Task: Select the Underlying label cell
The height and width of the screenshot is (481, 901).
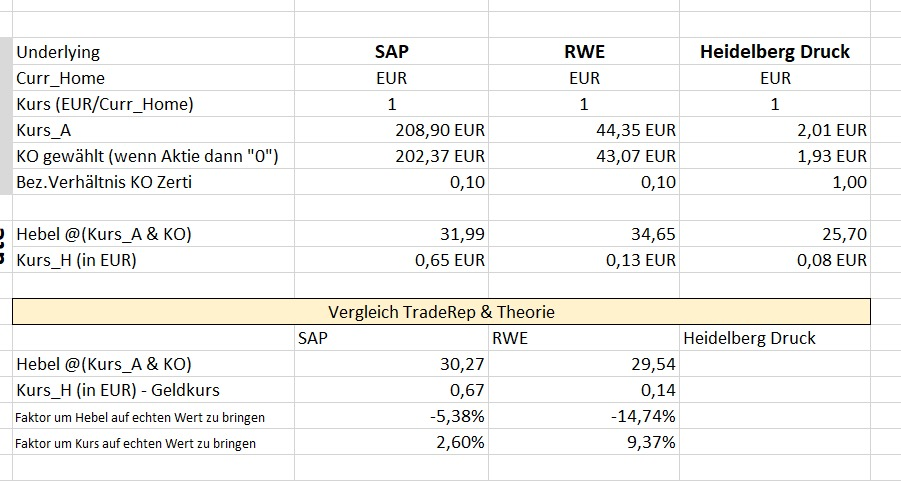Action: pos(58,52)
